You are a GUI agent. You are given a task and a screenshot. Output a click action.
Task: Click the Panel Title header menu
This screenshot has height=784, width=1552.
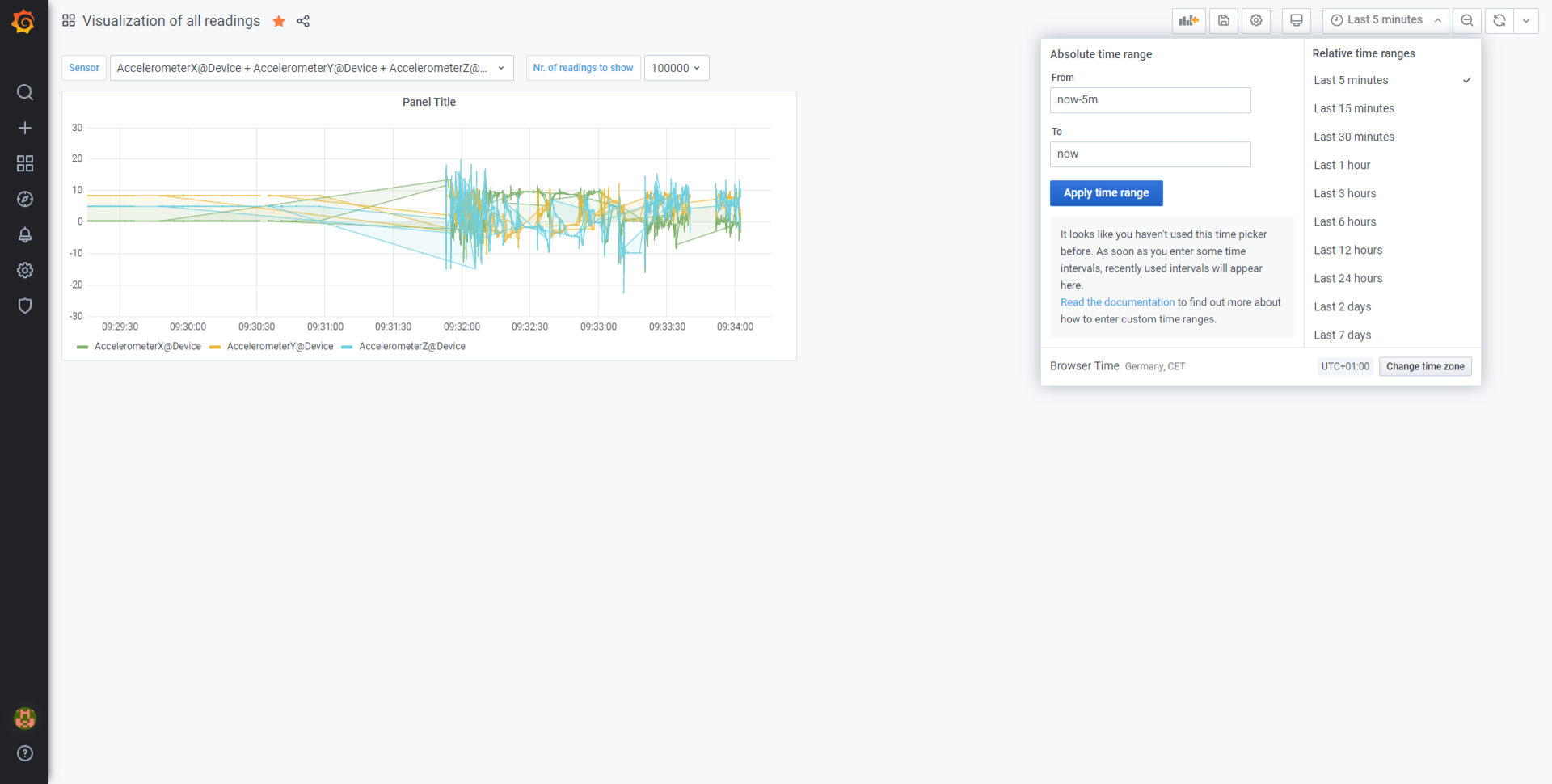point(429,102)
